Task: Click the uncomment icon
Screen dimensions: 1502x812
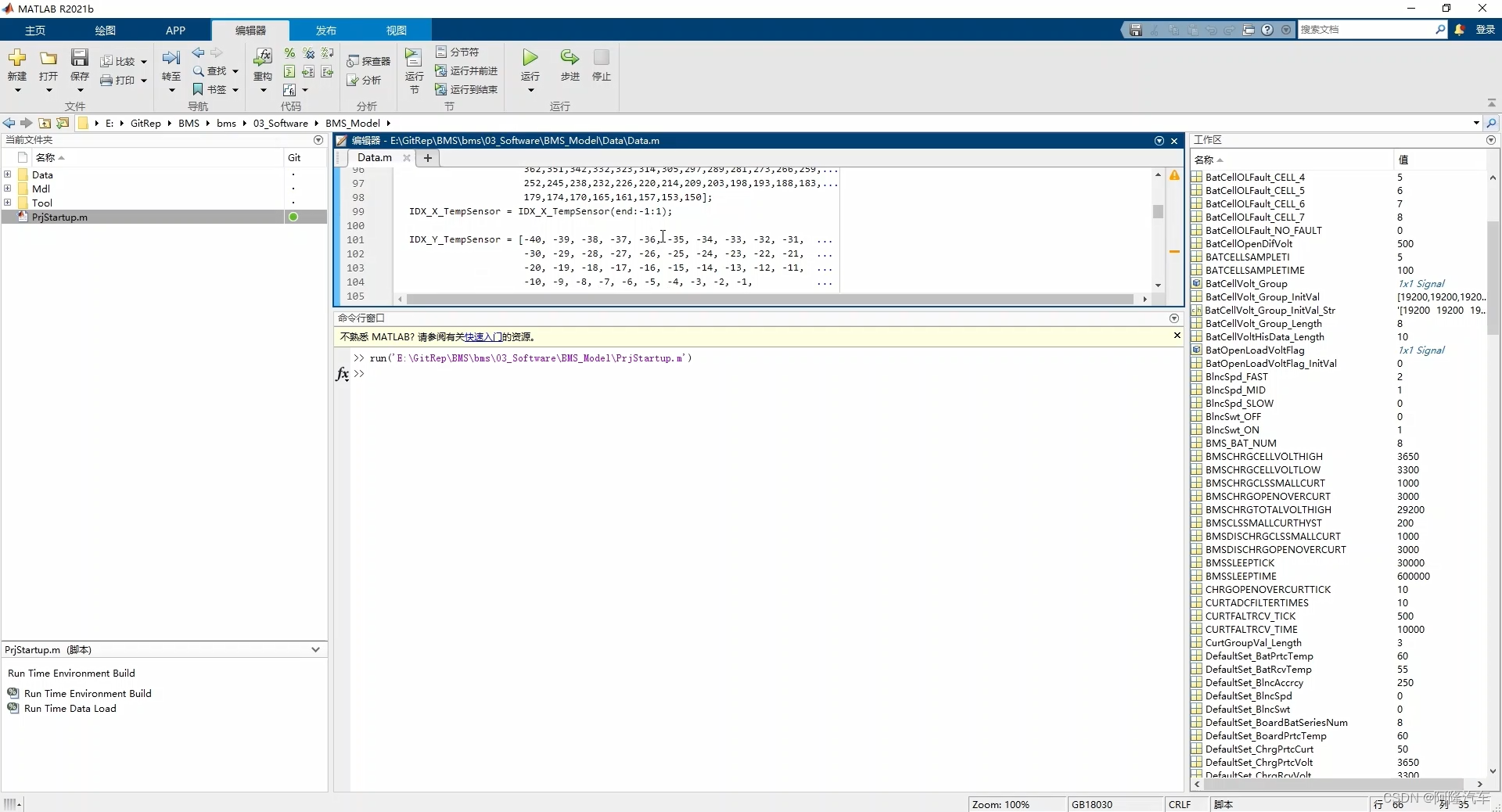Action: click(x=308, y=52)
